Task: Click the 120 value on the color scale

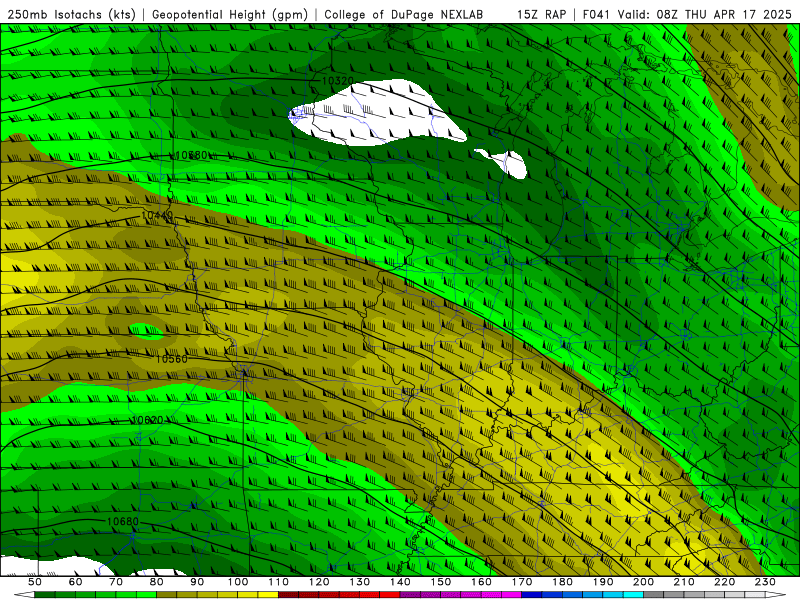Action: tap(319, 582)
